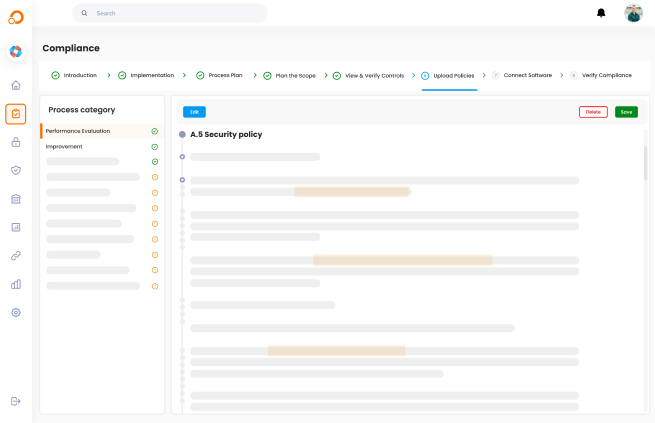Switch to the Connect Software step
655x423 pixels.
[527, 75]
